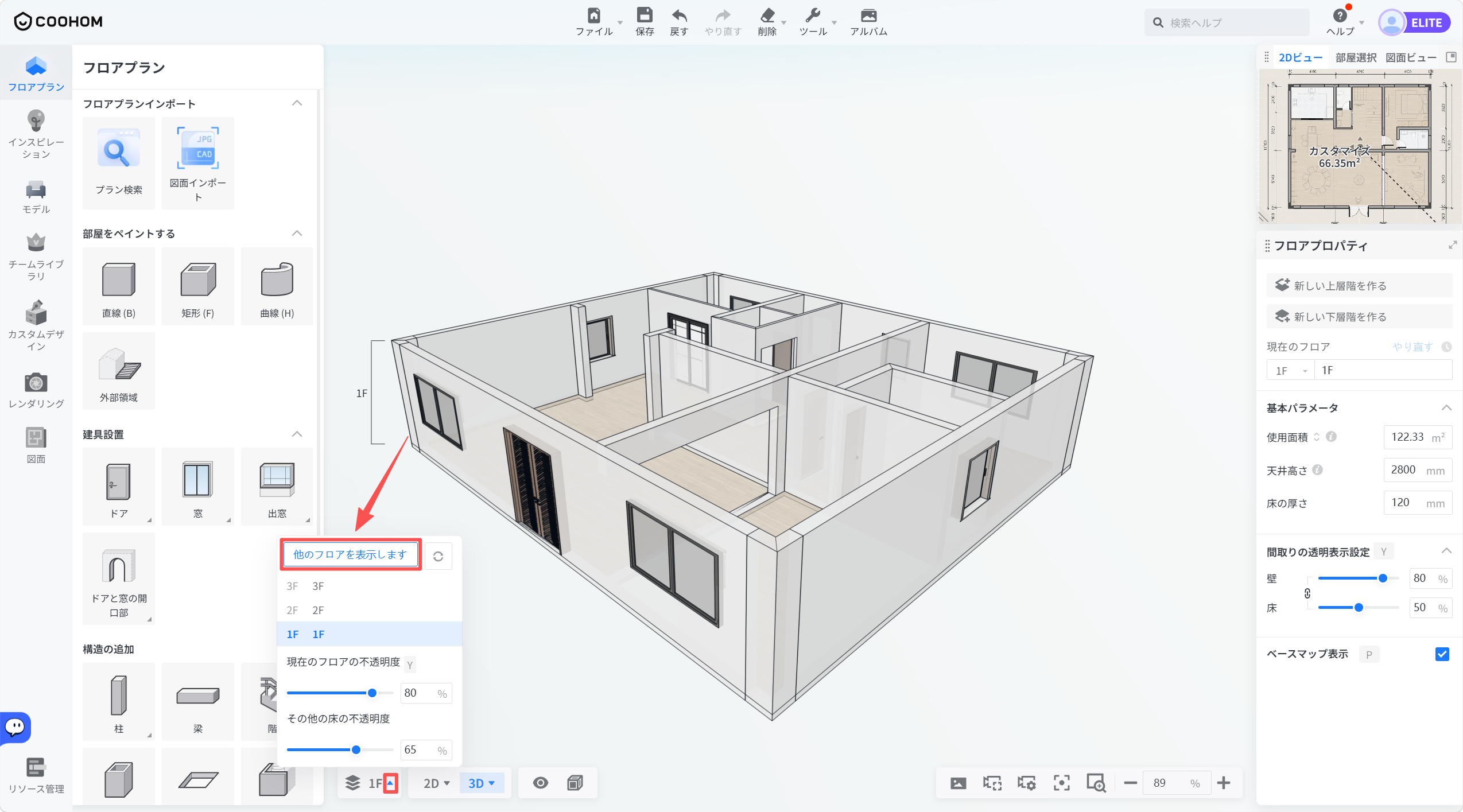The image size is (1463, 812).
Task: Click the 保存 save icon
Action: click(x=645, y=15)
